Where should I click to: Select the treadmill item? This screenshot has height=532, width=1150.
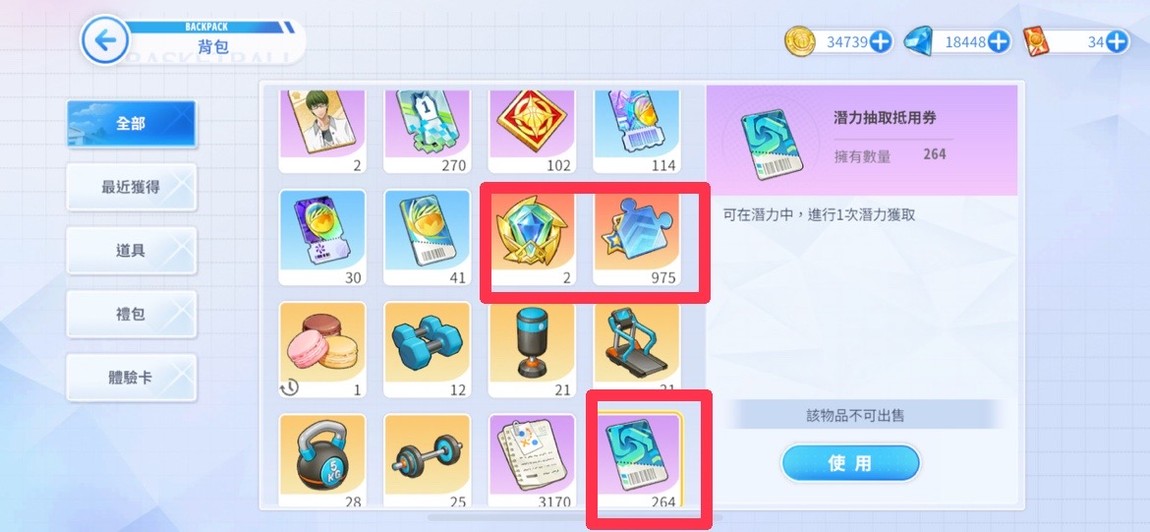coord(637,349)
